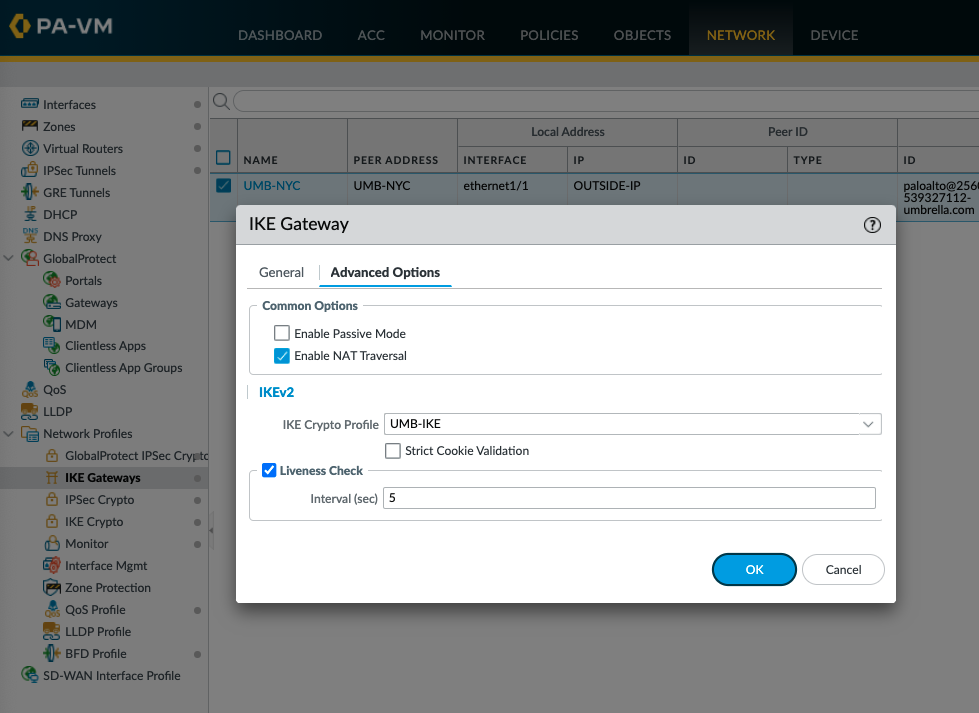
Task: Click the DNS Proxy icon
Action: 29,236
